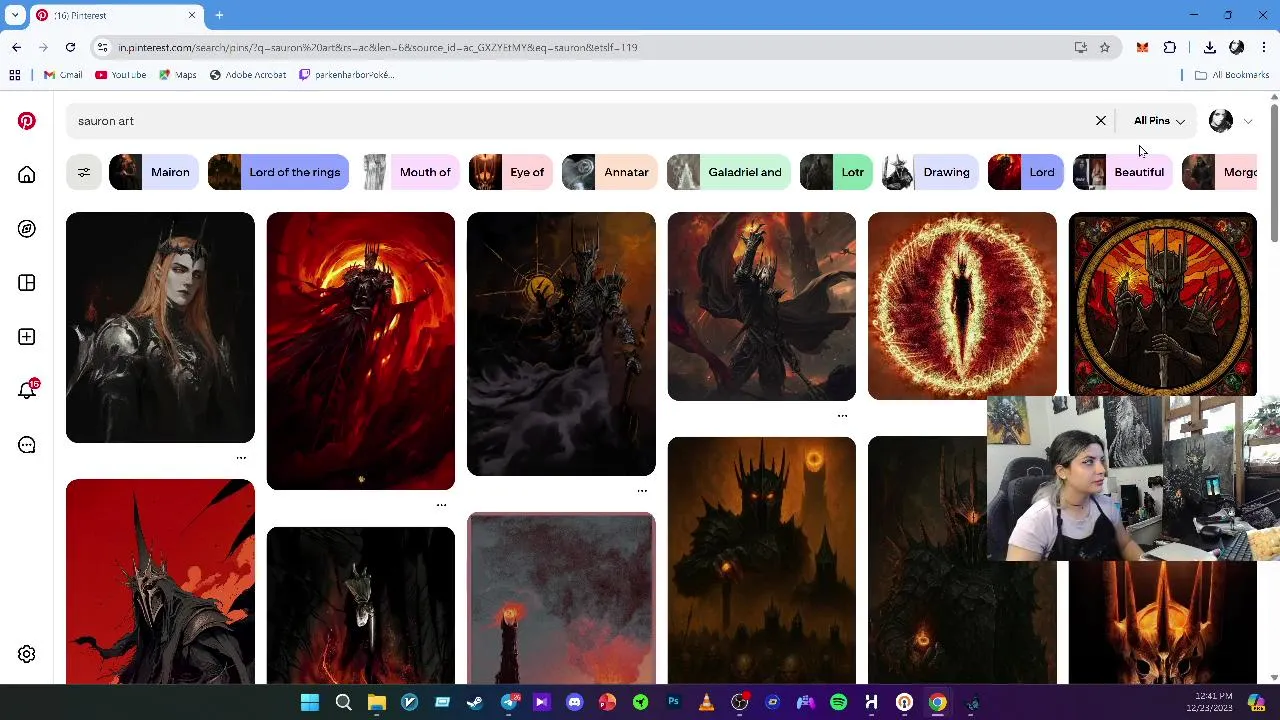Screen dimensions: 1280x720
Task: Reload the Pinterest page
Action: point(70,47)
